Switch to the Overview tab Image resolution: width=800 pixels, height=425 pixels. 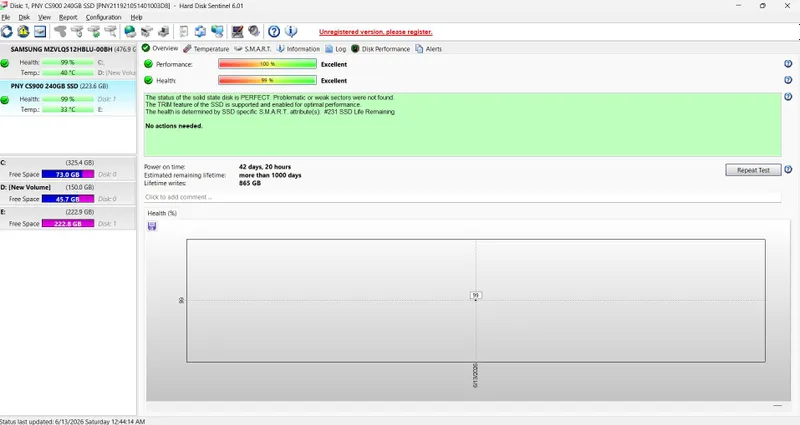pos(160,48)
